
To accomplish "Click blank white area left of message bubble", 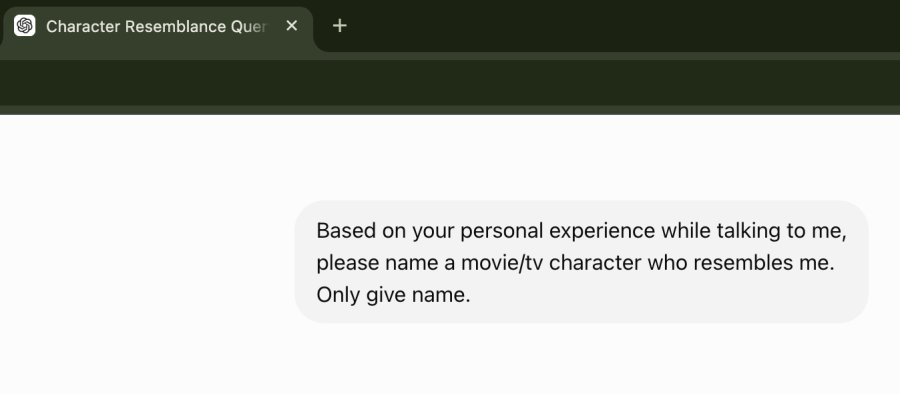I will point(147,262).
